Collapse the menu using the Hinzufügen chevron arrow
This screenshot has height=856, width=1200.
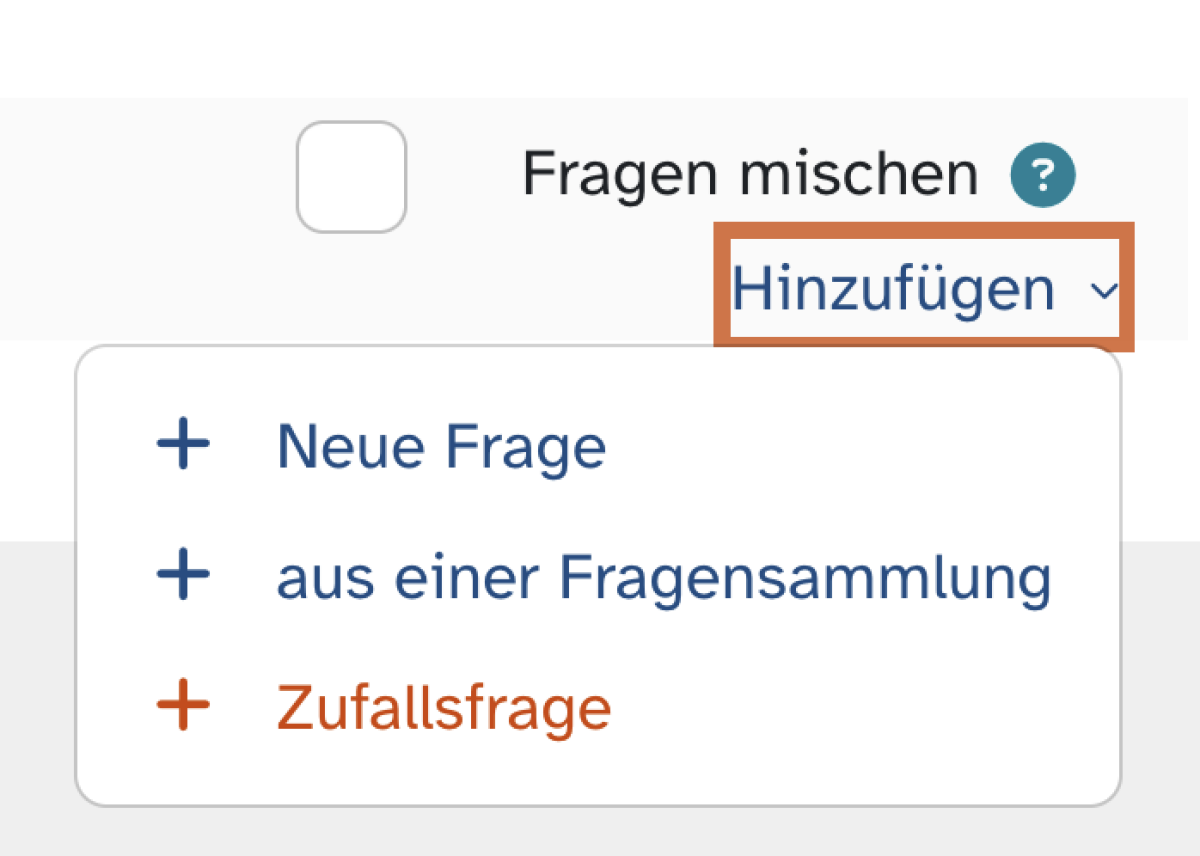pos(1104,291)
